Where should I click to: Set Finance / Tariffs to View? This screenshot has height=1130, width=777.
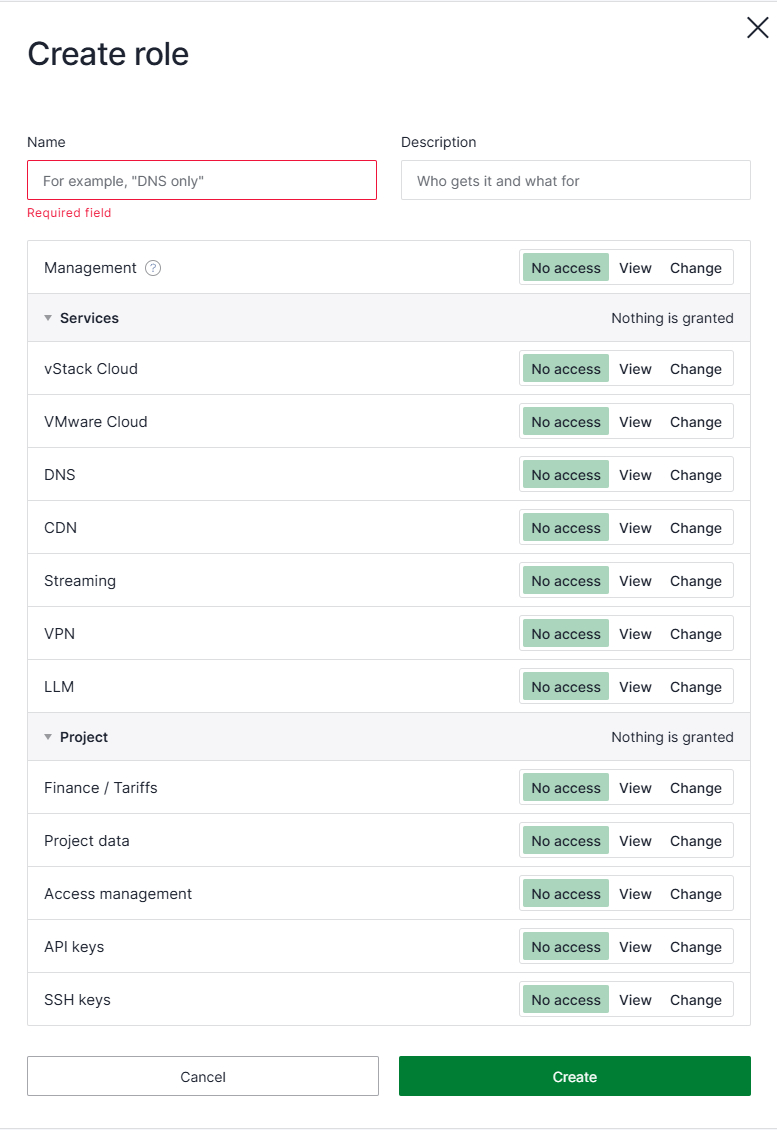click(x=635, y=788)
